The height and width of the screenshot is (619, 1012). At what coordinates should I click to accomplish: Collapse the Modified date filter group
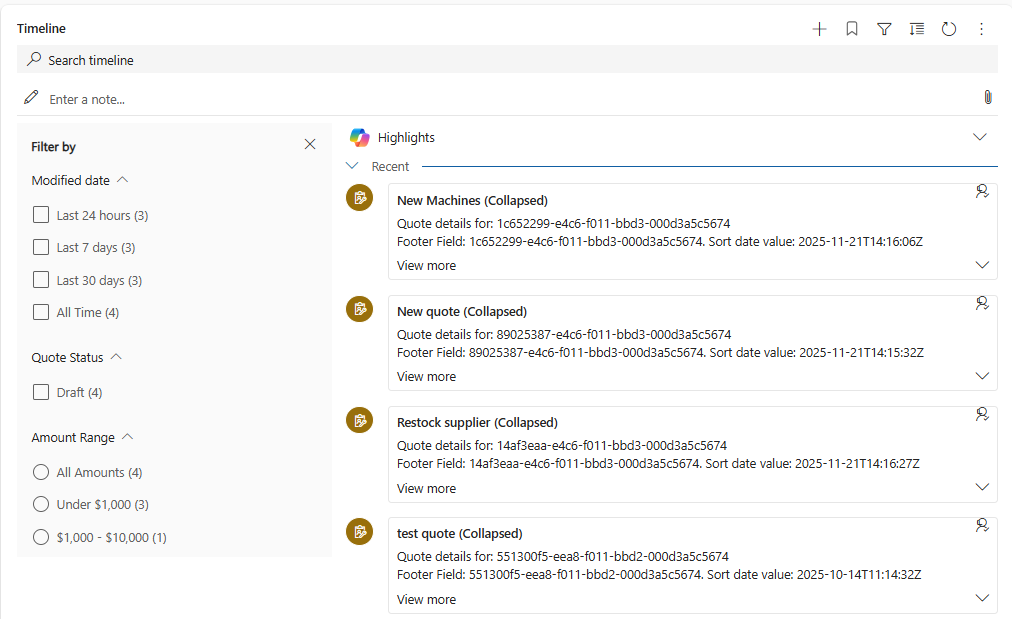[x=123, y=180]
